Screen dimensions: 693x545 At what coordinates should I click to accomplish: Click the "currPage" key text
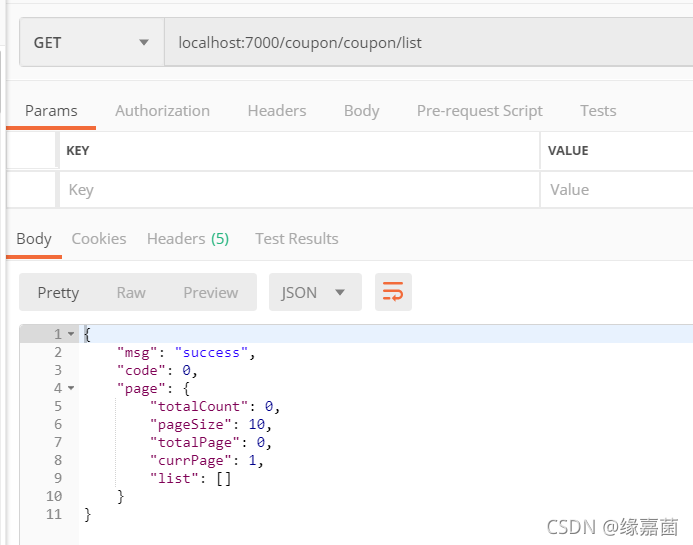coord(190,460)
